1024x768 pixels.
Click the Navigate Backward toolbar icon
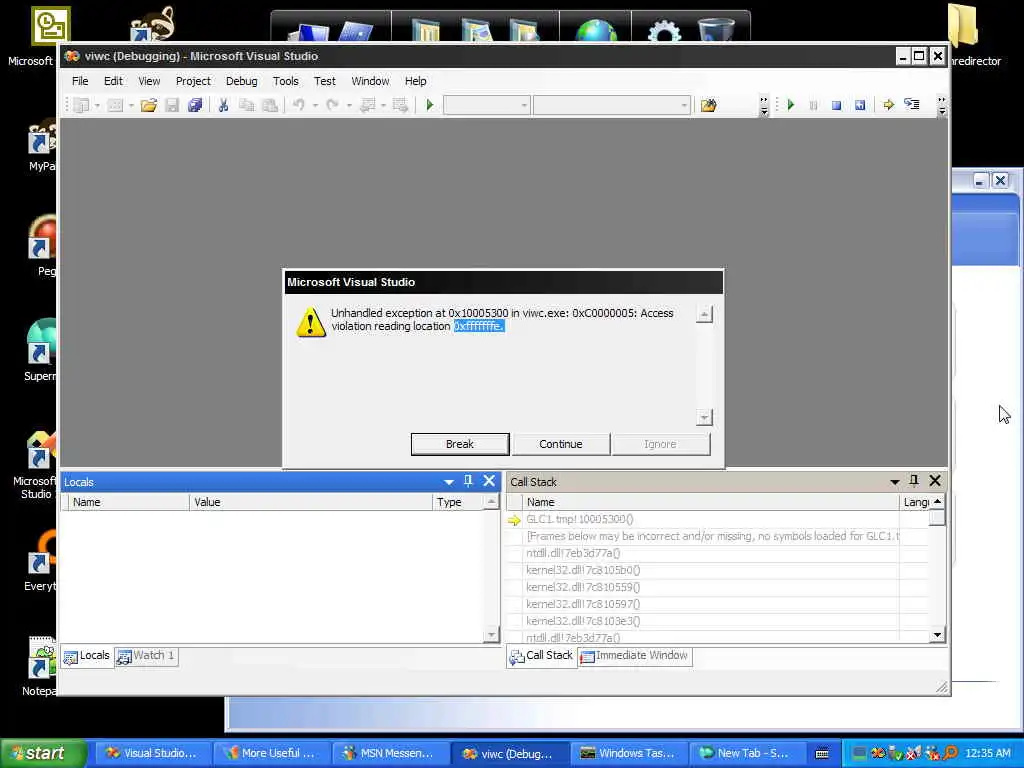pos(367,105)
